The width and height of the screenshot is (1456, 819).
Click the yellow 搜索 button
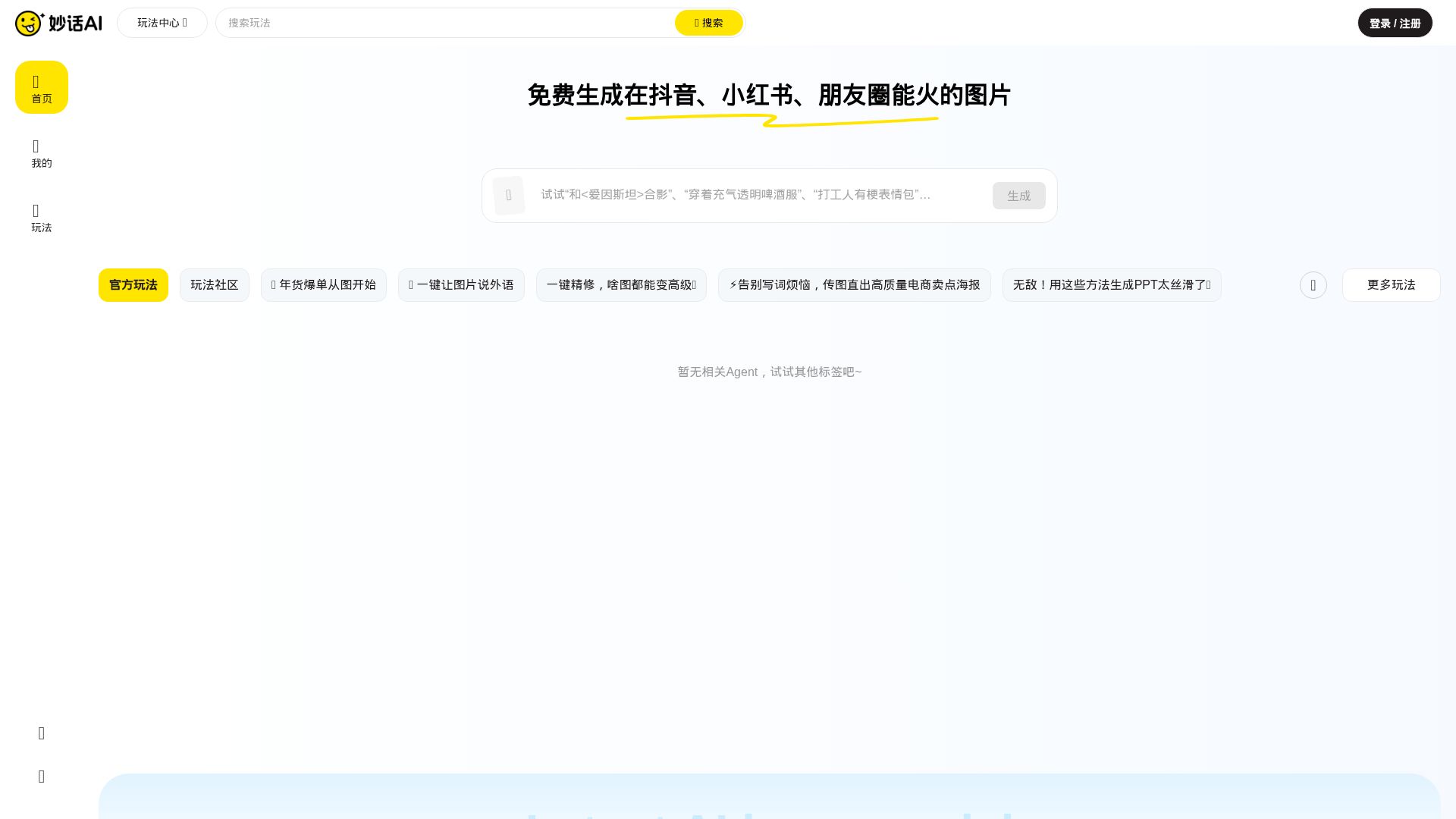708,23
